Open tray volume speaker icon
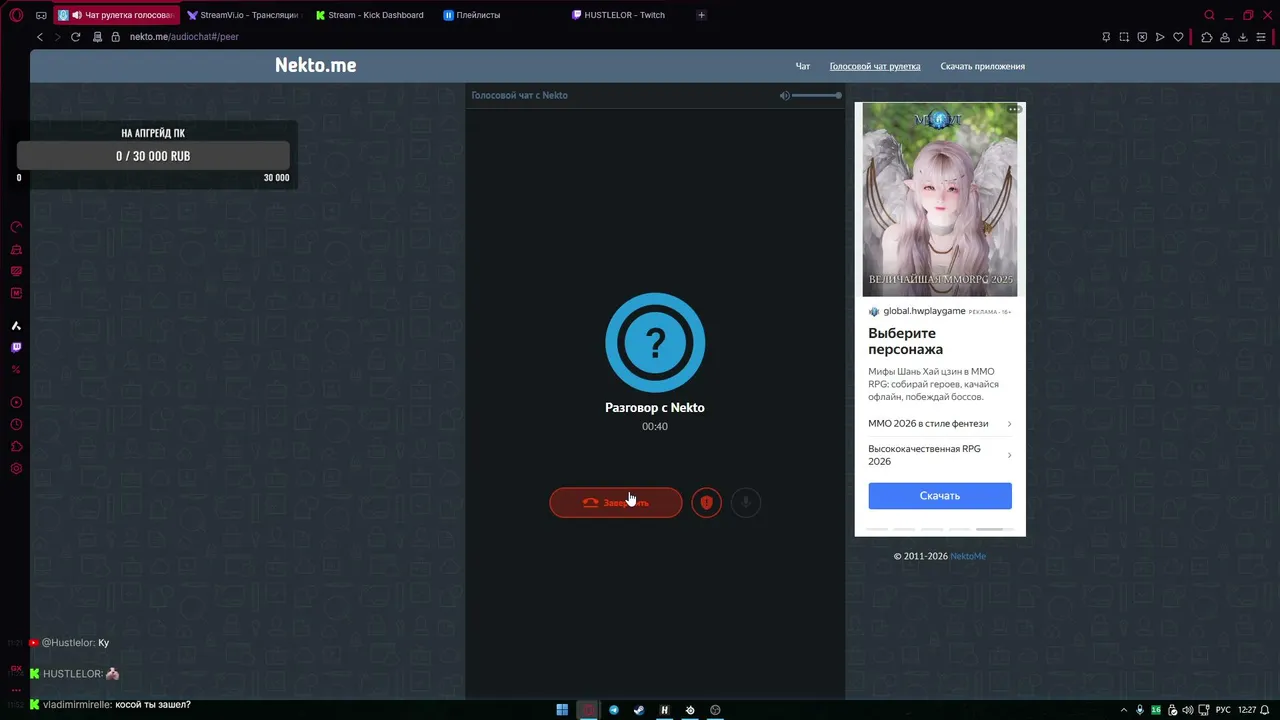 coord(1190,710)
